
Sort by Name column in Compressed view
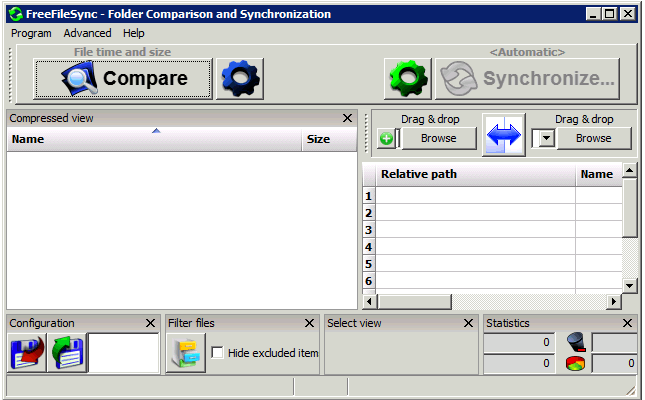[154, 139]
